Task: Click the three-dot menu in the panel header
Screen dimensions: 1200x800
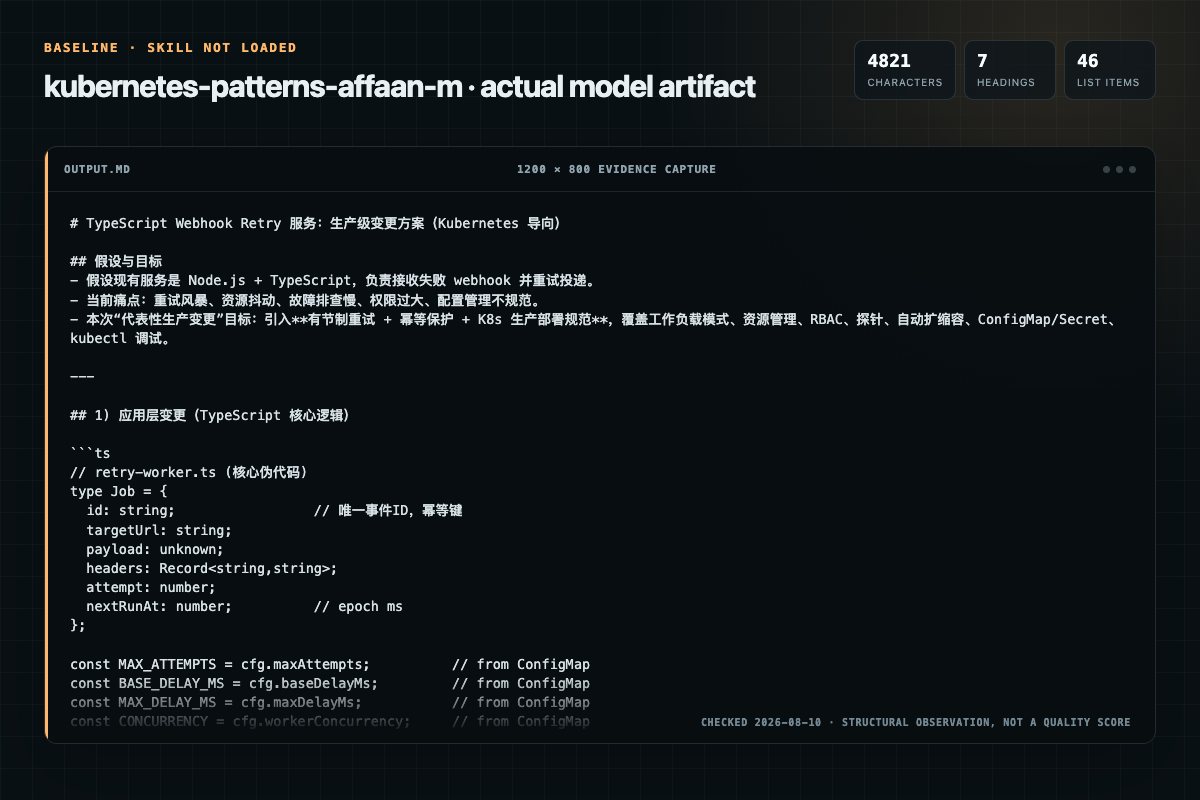Action: tap(1119, 169)
